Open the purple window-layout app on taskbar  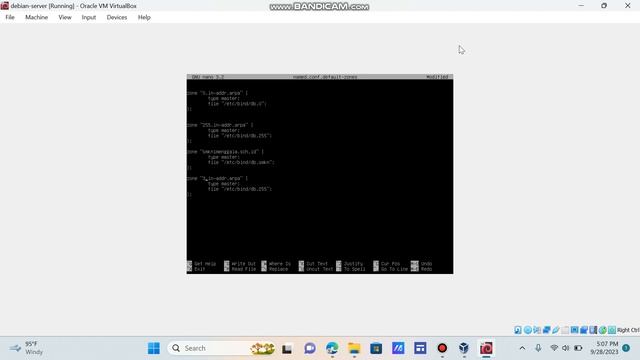tap(420, 348)
